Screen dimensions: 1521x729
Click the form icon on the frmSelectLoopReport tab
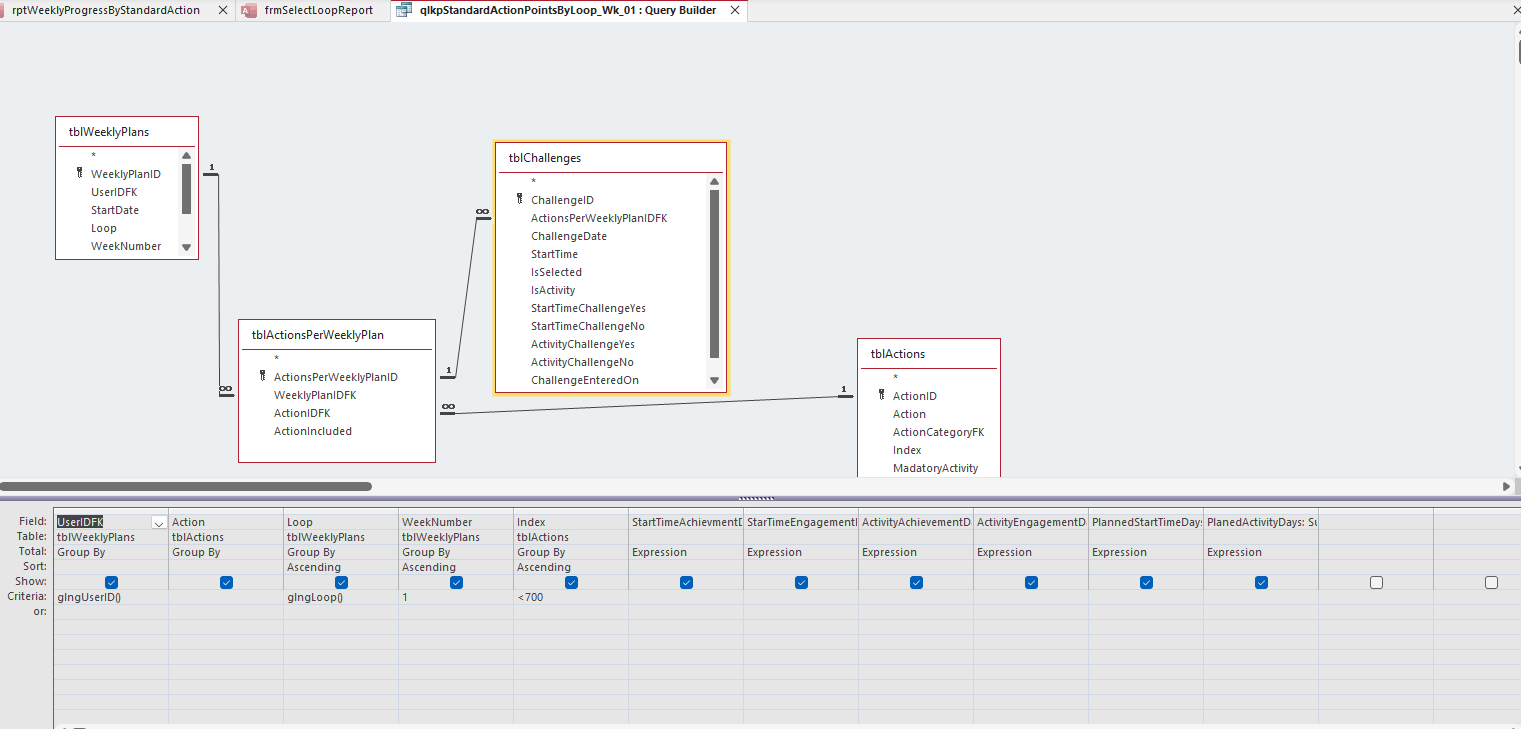point(249,10)
